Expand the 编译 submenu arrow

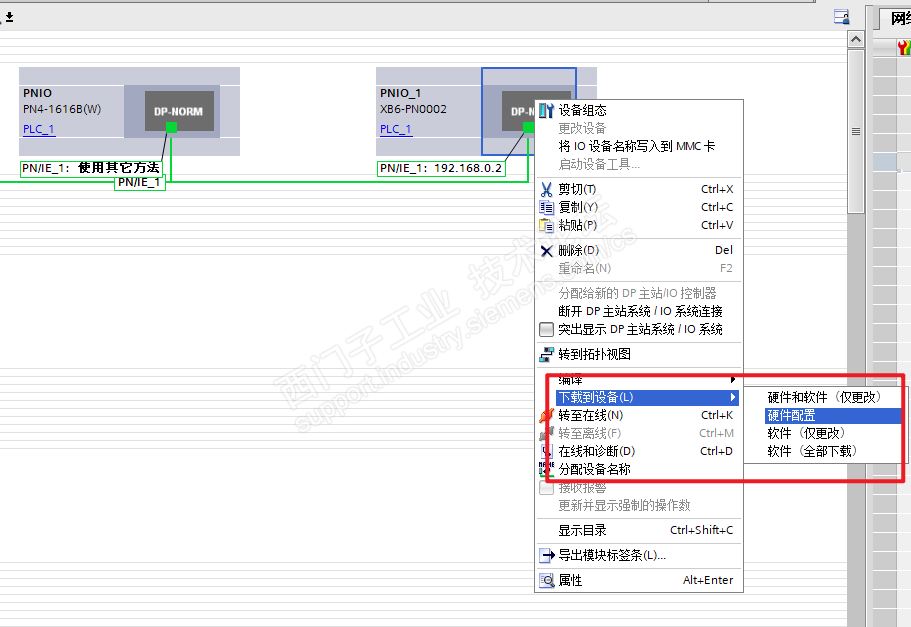click(733, 379)
